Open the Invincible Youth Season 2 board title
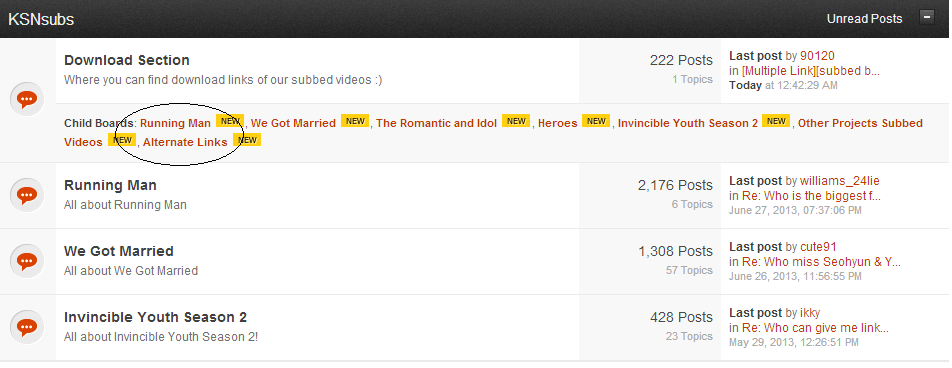This screenshot has width=952, height=368. pos(155,317)
